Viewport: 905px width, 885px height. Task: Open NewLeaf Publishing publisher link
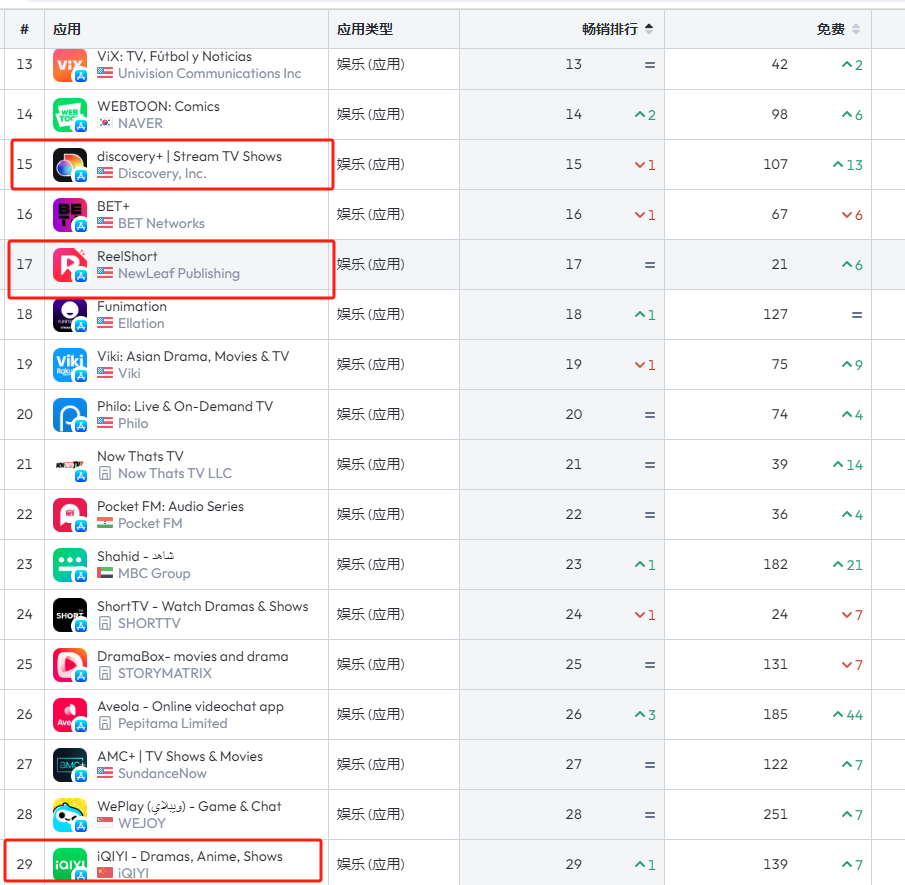click(x=179, y=273)
